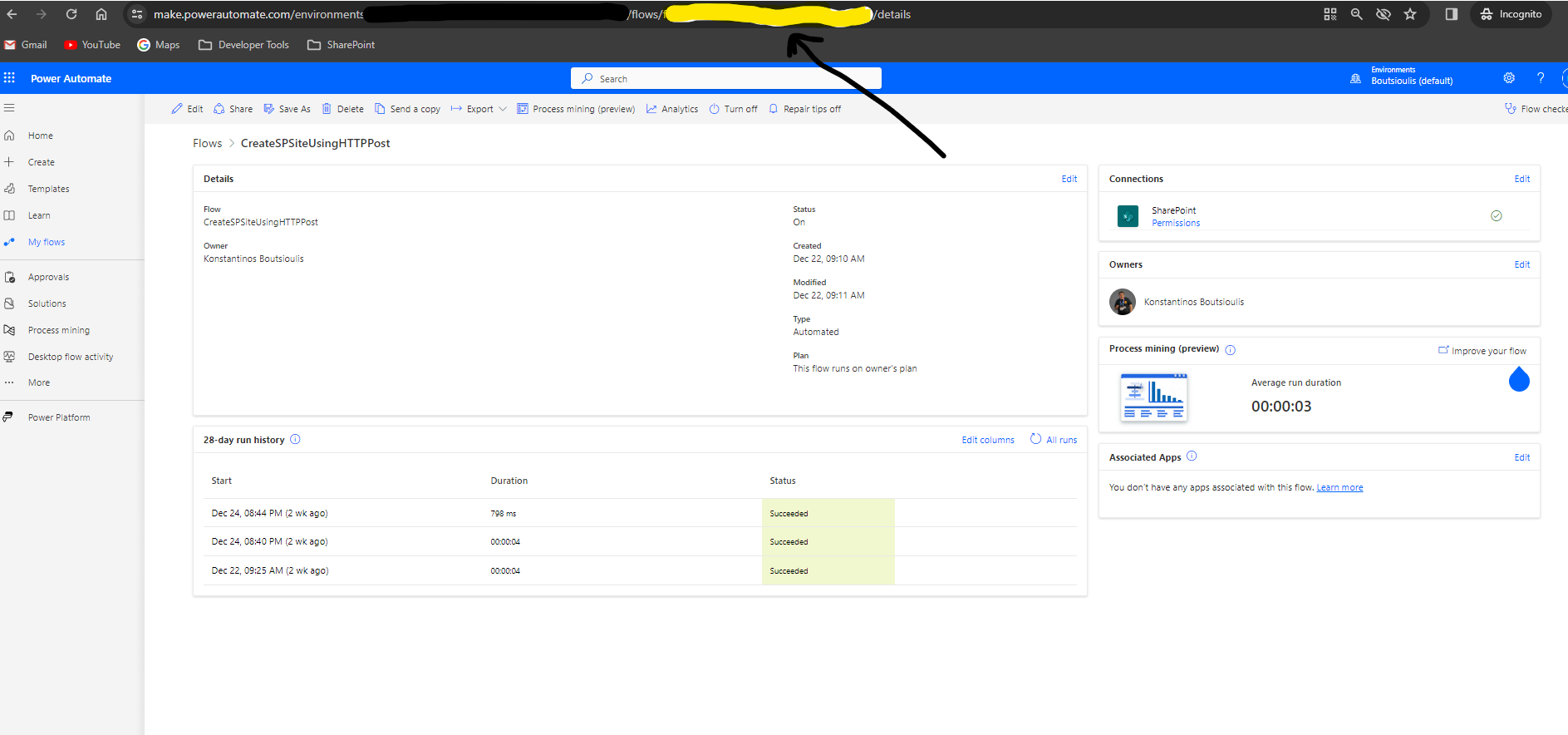Image resolution: width=1568 pixels, height=735 pixels.
Task: Open the Developer Tools bookmarks folder
Action: tap(243, 45)
